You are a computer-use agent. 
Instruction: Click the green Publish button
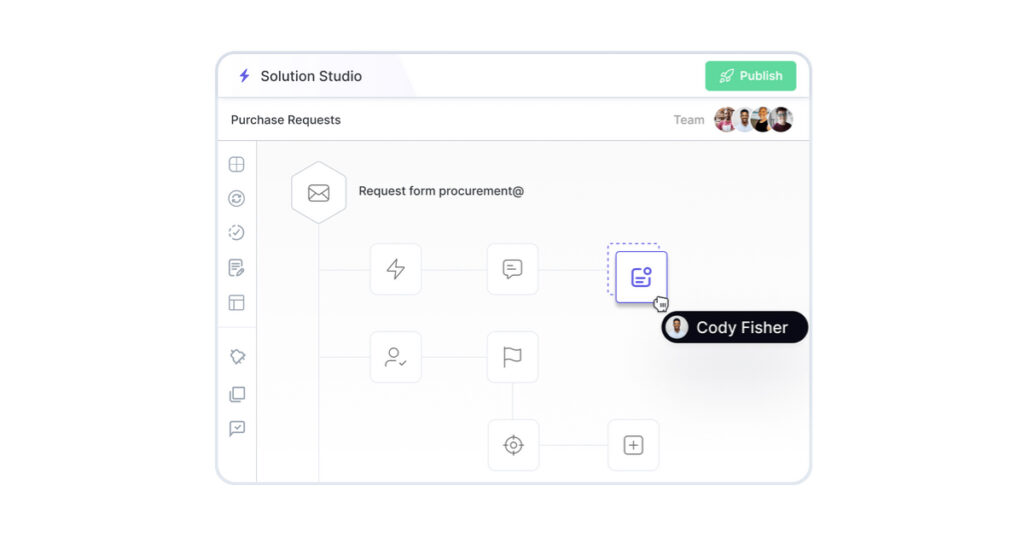[x=750, y=76]
